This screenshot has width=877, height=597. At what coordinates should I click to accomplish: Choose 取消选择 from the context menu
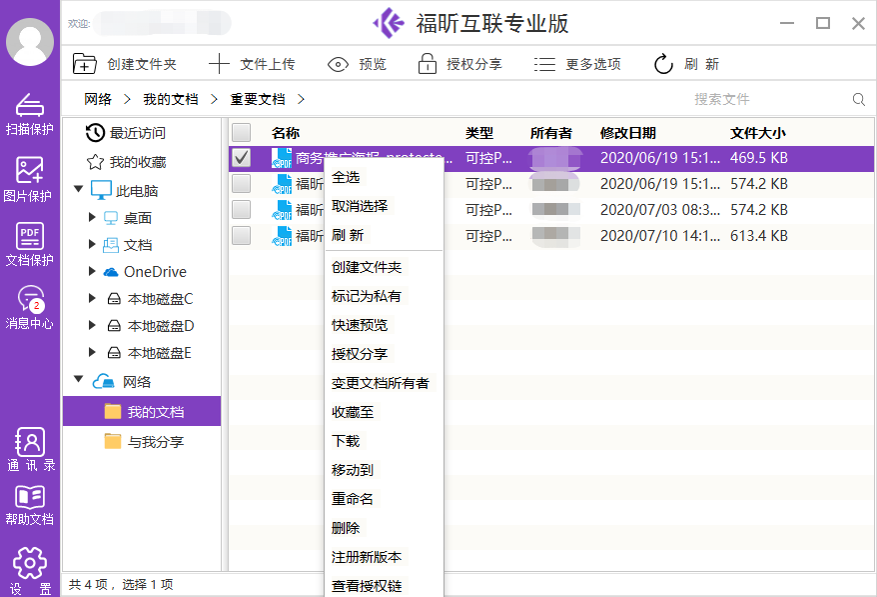[360, 206]
